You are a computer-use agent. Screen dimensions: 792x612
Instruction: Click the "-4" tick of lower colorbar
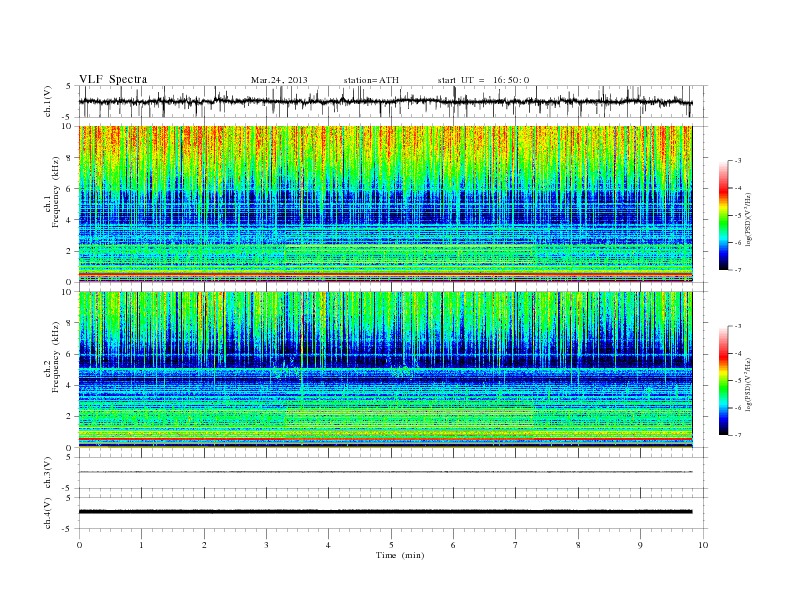(x=738, y=353)
